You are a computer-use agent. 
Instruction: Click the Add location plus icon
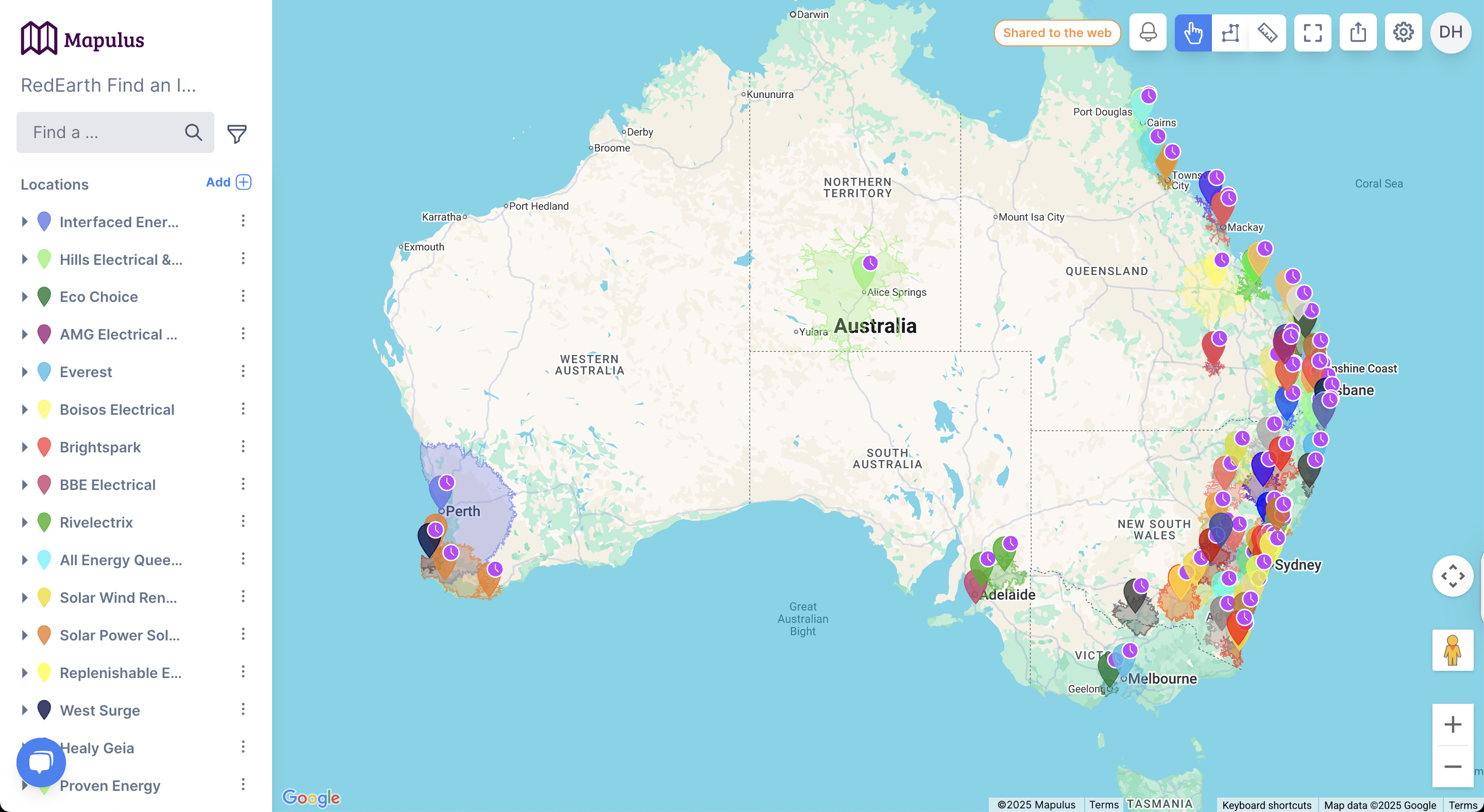(244, 182)
